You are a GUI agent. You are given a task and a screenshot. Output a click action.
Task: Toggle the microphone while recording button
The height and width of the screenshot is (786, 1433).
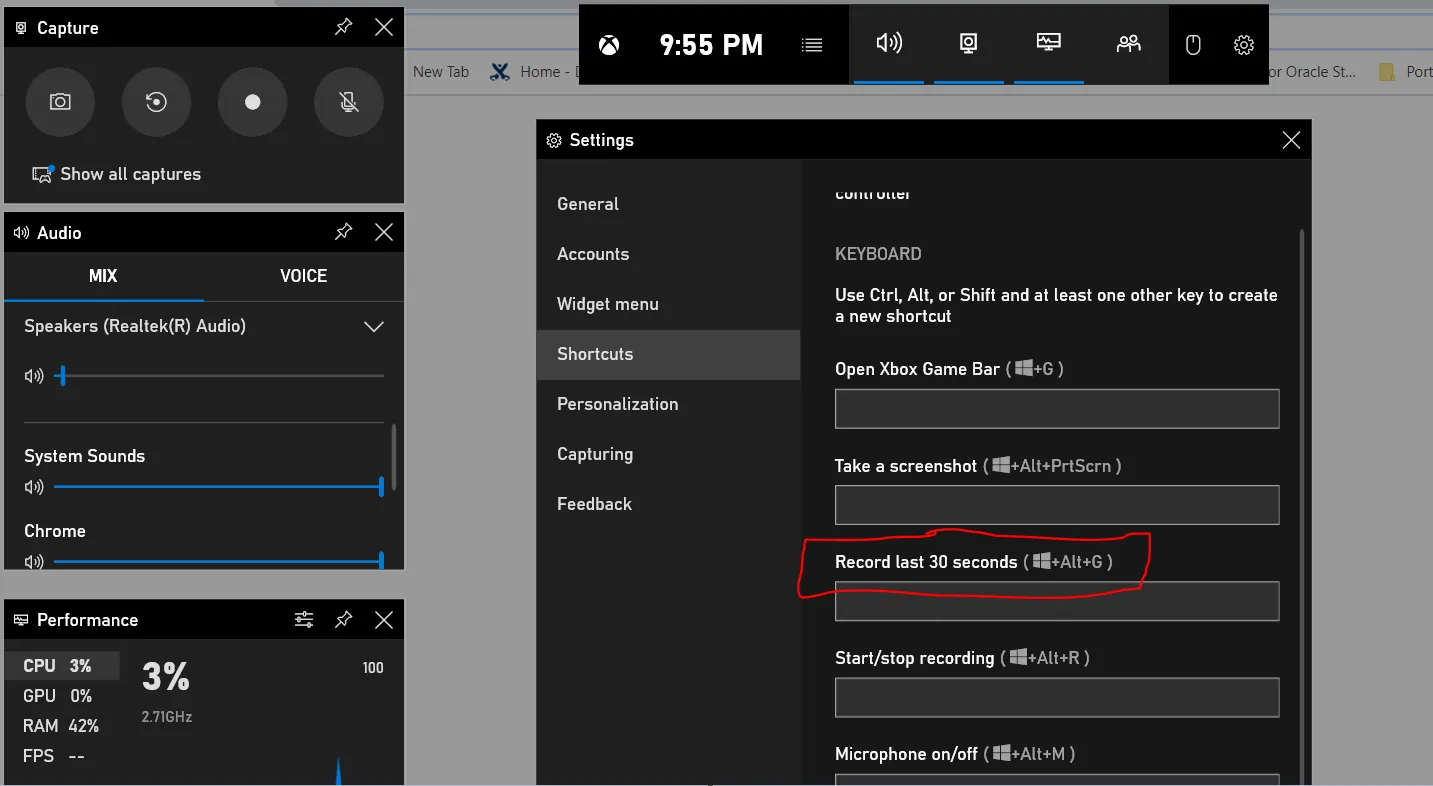pos(349,102)
